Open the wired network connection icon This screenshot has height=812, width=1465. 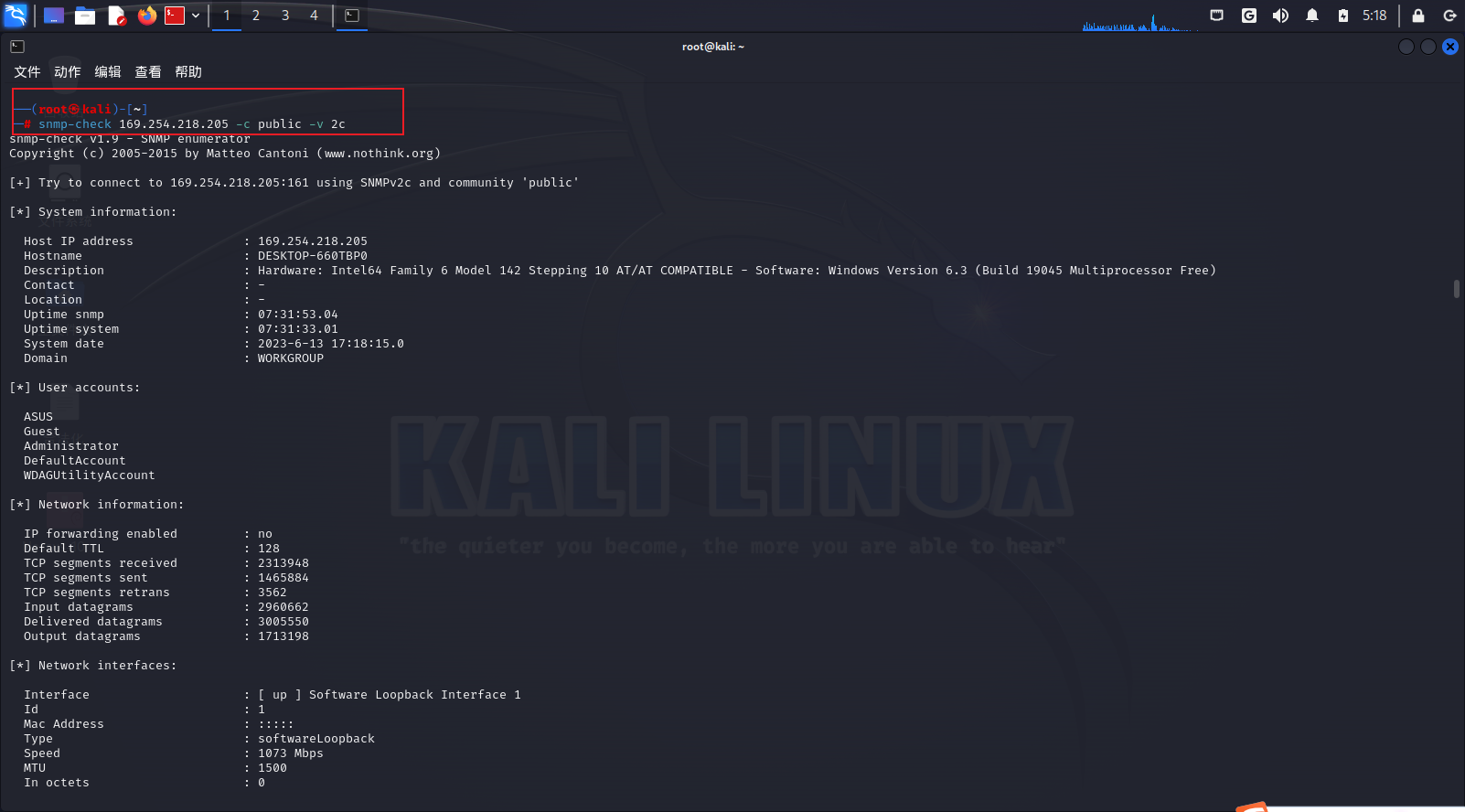(x=1216, y=16)
